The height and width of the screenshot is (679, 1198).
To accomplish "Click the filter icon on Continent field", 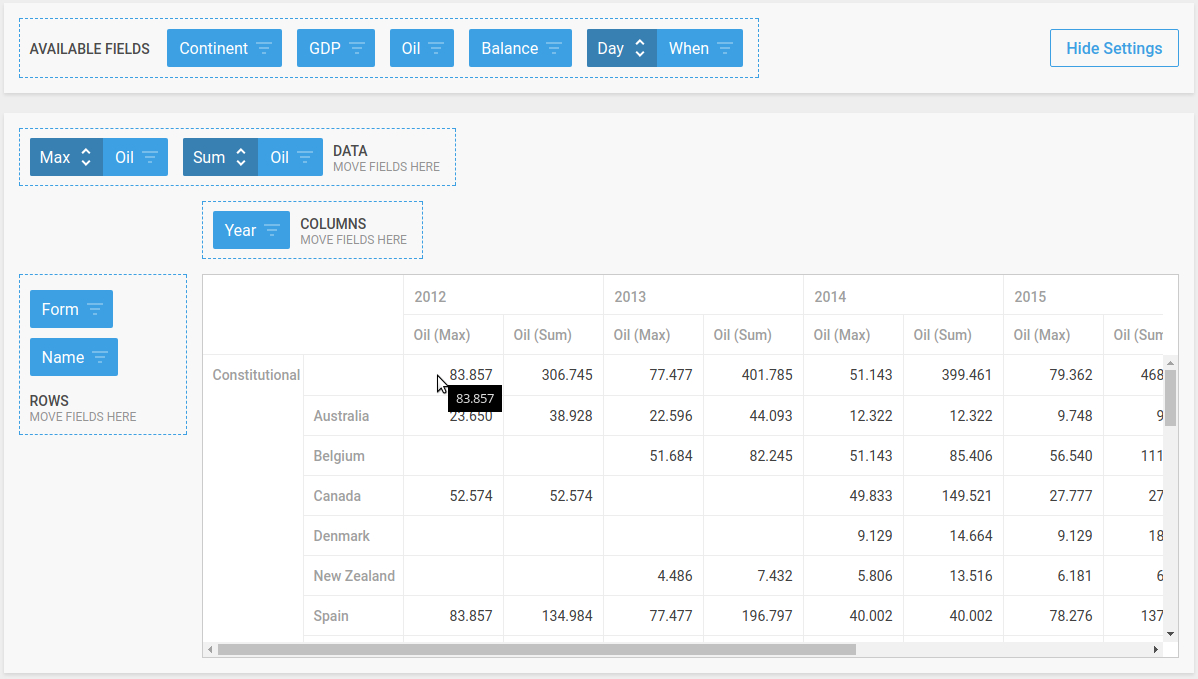I will (264, 48).
